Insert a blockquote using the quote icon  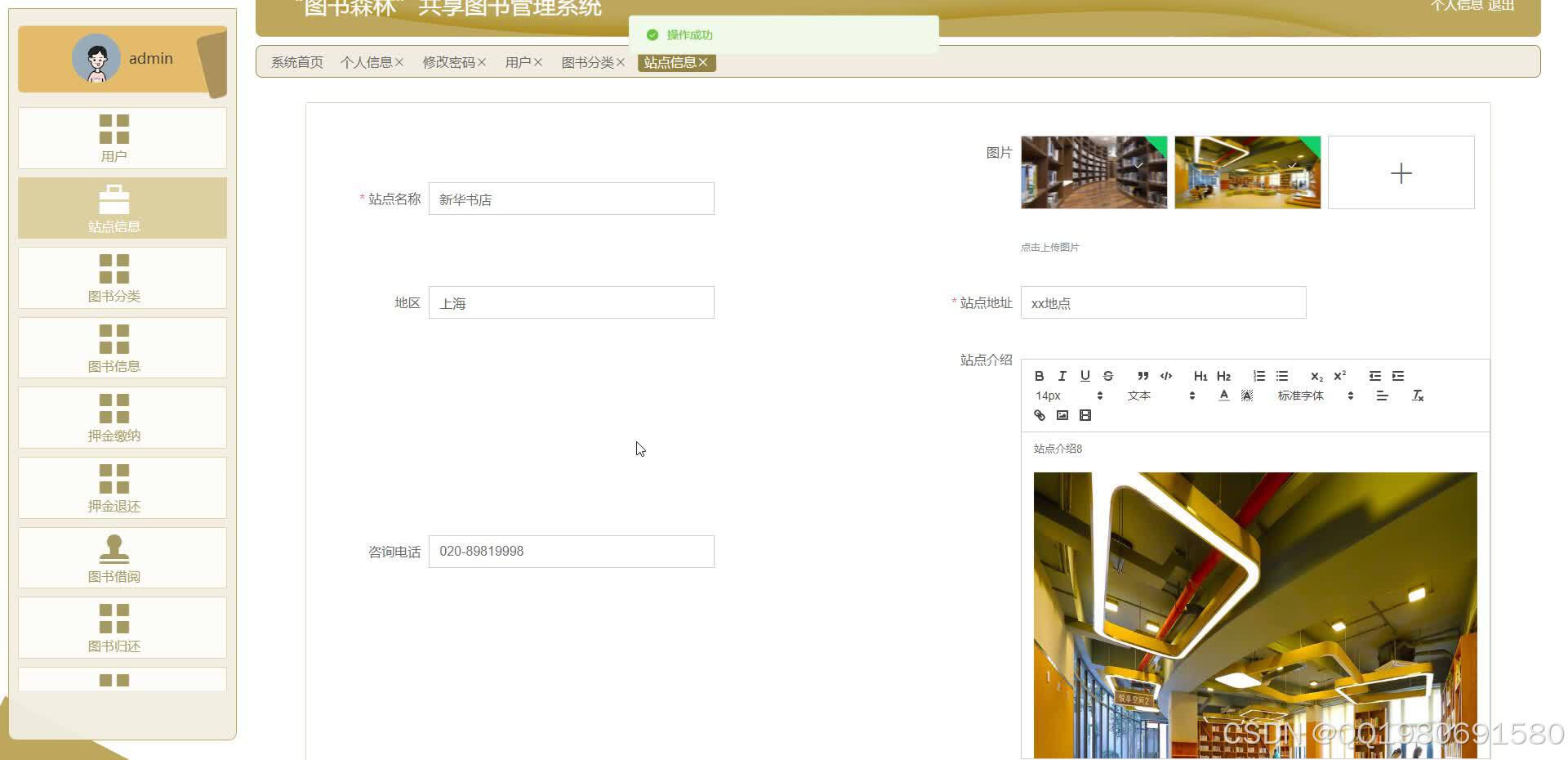(1143, 376)
